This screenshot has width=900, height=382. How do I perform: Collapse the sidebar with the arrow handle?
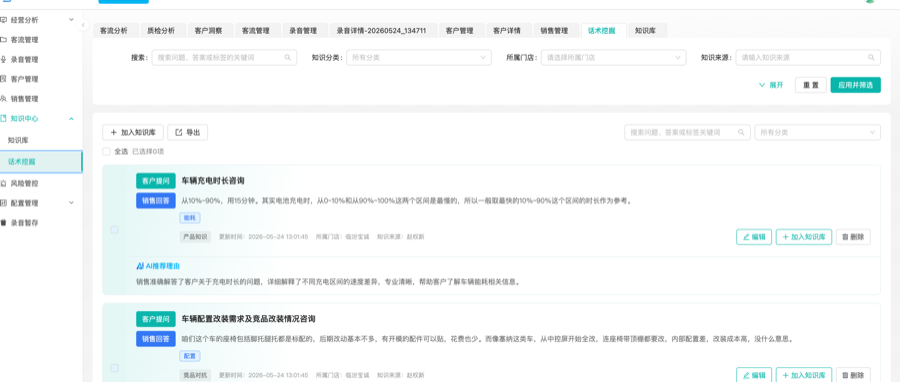[x=83, y=25]
